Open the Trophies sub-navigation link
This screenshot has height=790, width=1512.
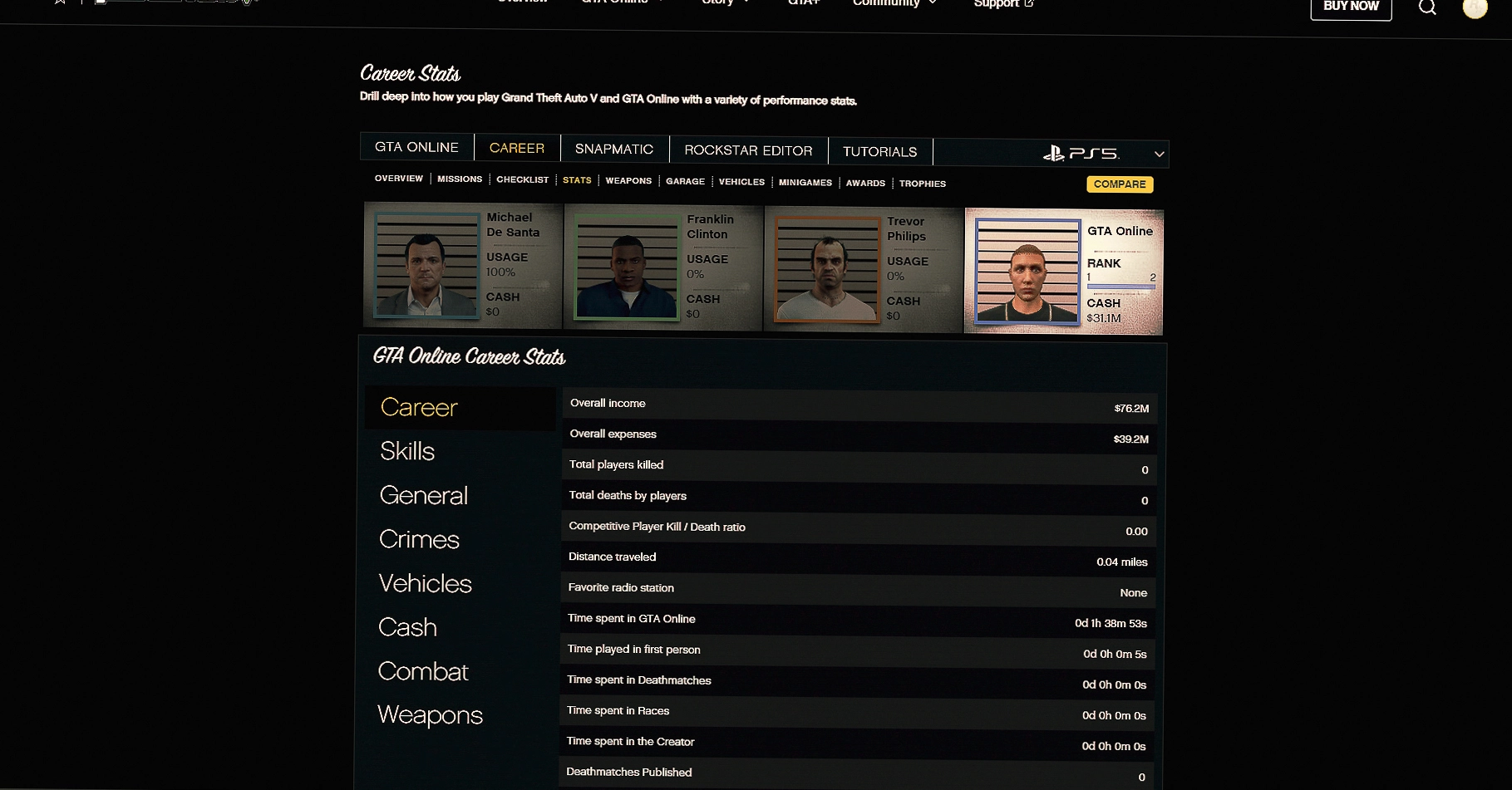point(922,184)
